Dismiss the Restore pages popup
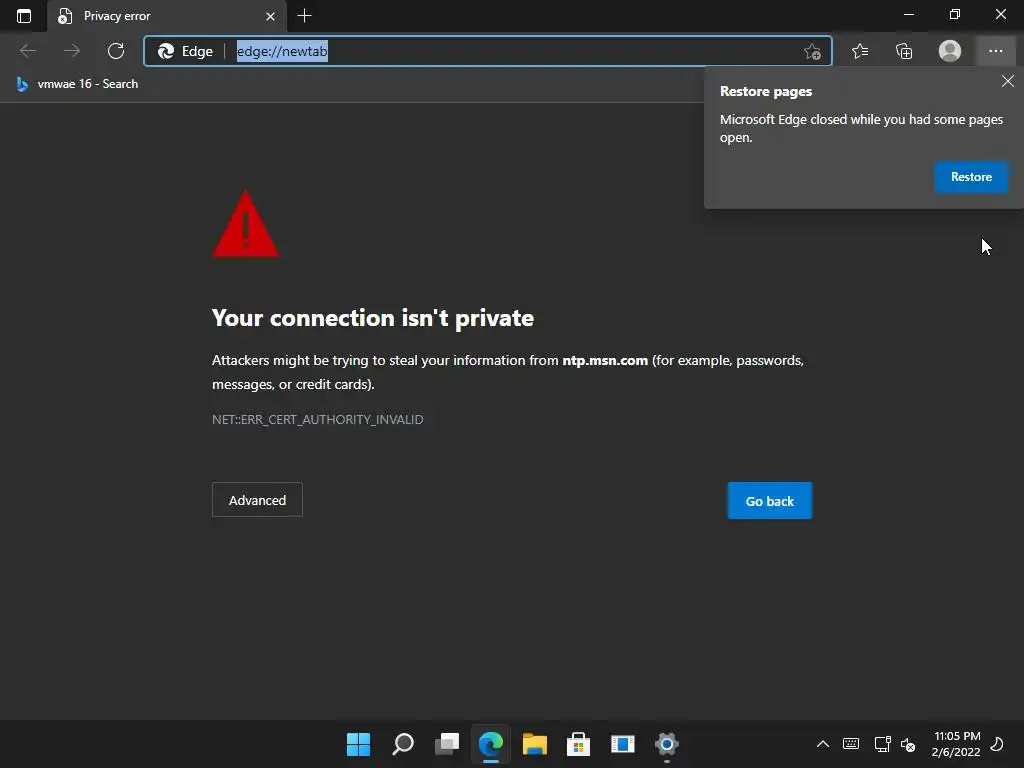This screenshot has height=768, width=1024. pyautogui.click(x=1008, y=81)
